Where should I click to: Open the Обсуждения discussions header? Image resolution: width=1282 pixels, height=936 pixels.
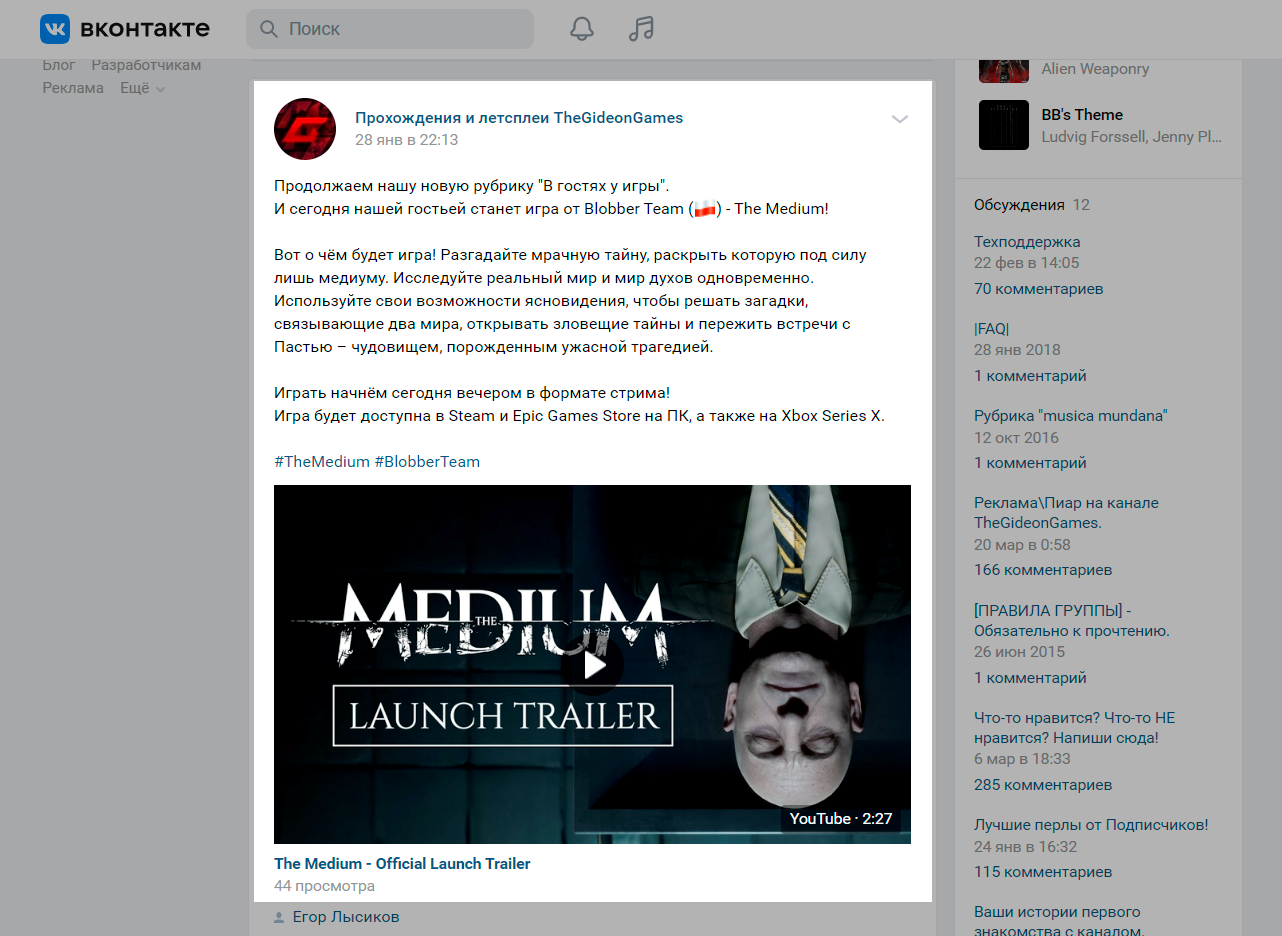(1019, 205)
